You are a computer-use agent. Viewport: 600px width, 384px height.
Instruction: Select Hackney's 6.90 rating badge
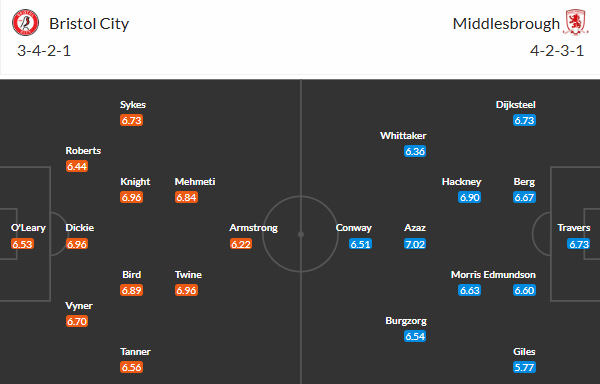point(470,197)
